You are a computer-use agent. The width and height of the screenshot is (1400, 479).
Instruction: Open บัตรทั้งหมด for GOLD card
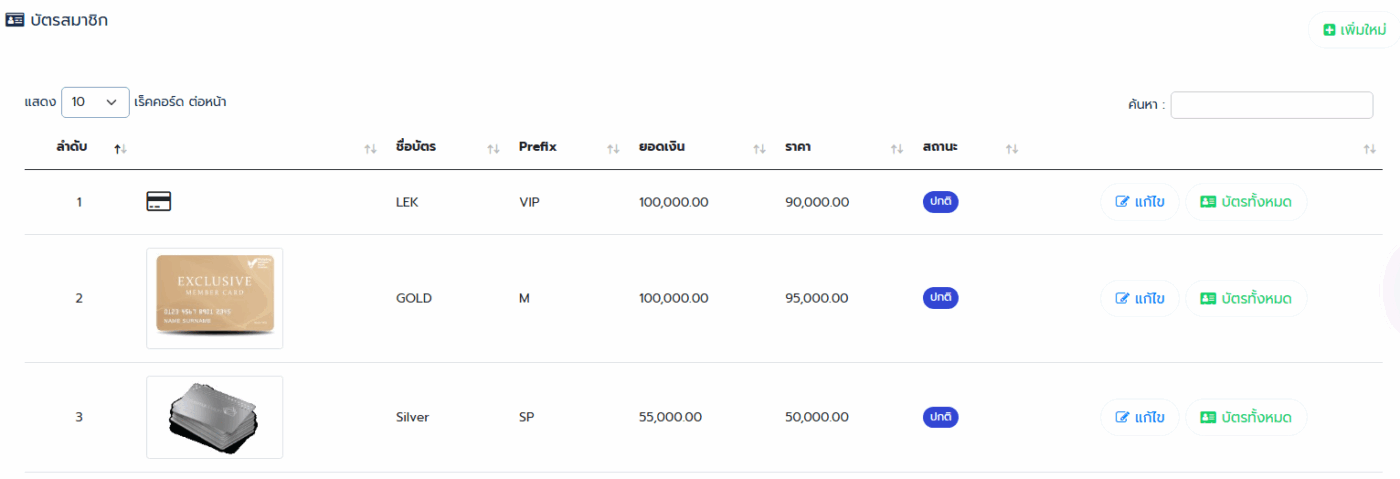[x=1246, y=298]
